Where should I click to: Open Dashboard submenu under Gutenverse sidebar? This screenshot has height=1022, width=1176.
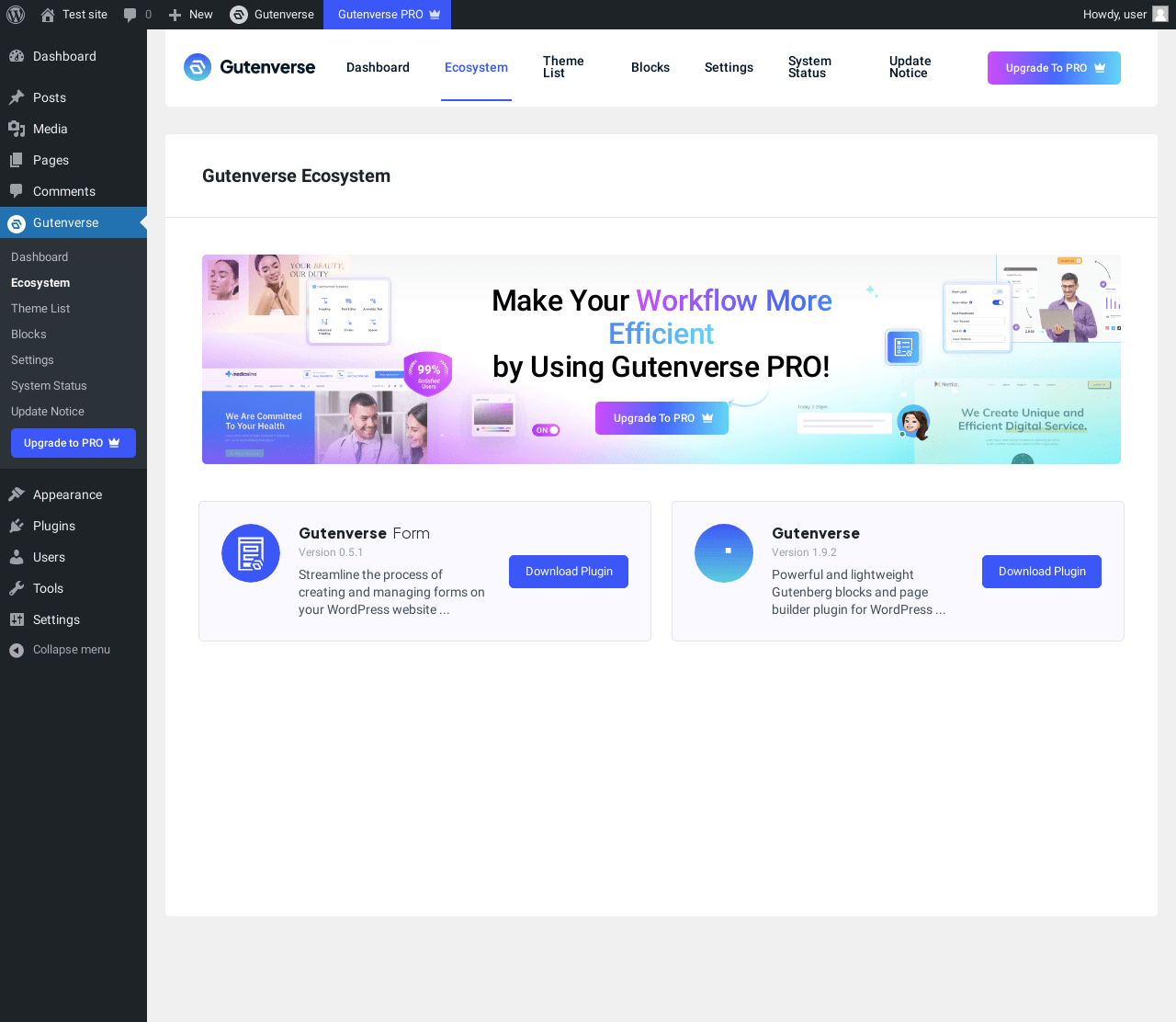[40, 257]
